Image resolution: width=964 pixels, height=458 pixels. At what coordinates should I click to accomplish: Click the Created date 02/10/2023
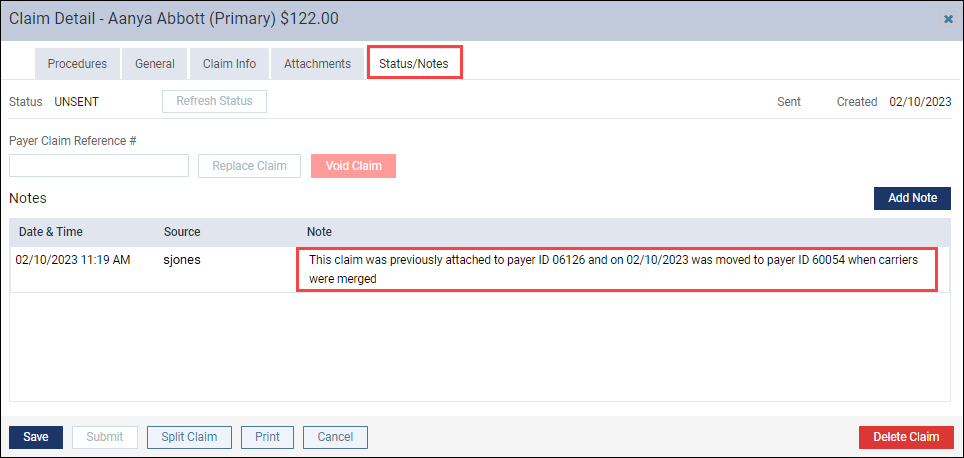920,102
